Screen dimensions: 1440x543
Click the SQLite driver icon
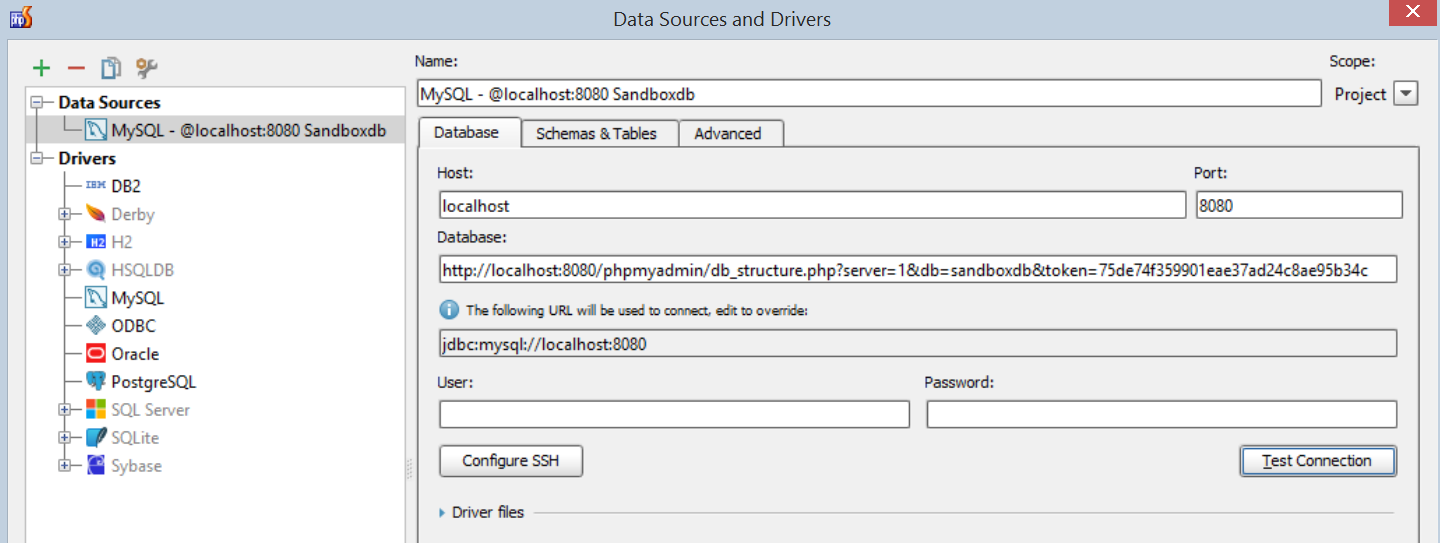pyautogui.click(x=96, y=438)
